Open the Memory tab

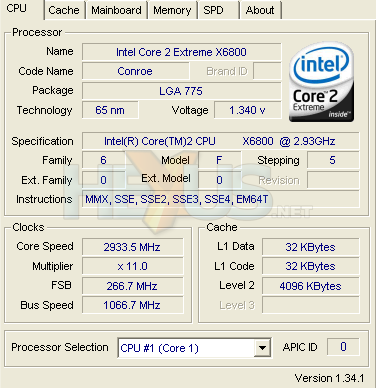click(172, 10)
